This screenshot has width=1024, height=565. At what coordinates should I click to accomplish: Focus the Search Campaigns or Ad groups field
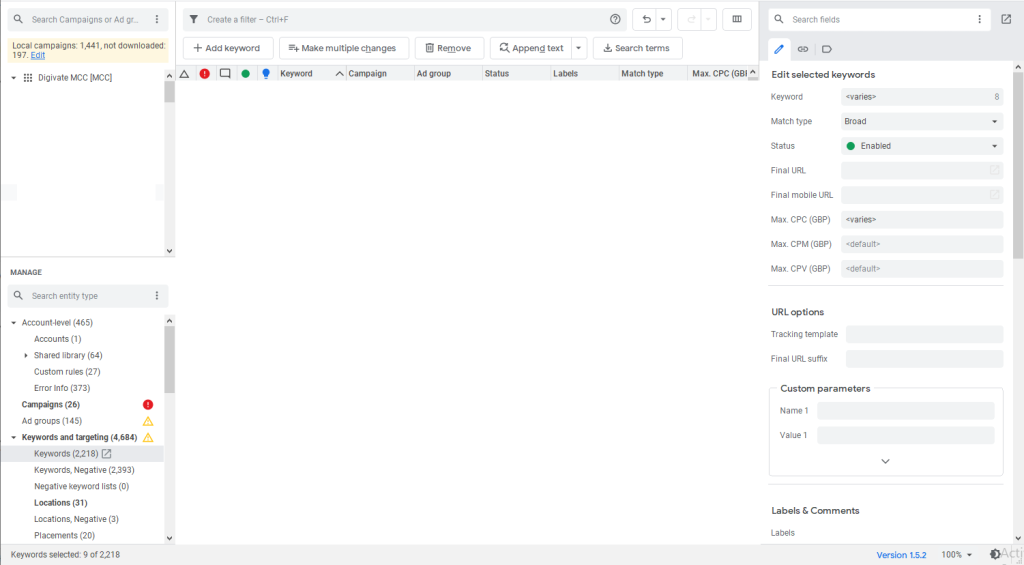click(x=85, y=20)
